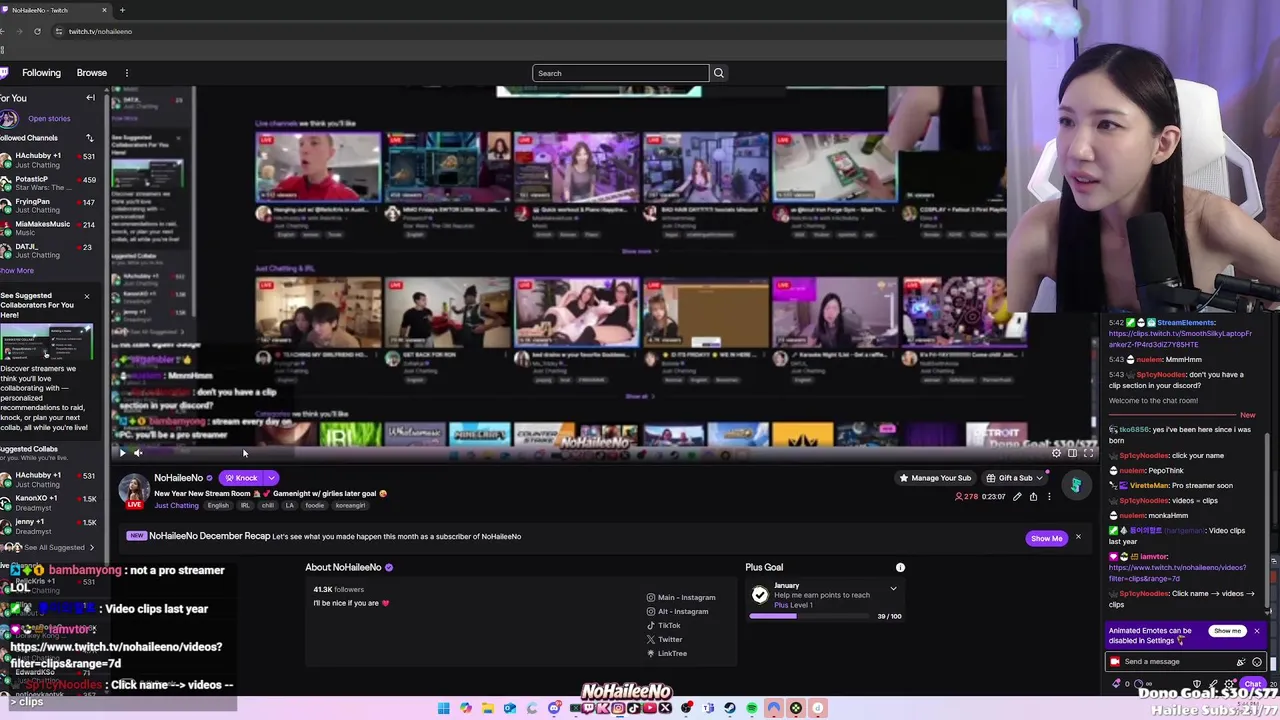The width and height of the screenshot is (1280, 720).
Task: Select the koreangirl tag
Action: 350,506
